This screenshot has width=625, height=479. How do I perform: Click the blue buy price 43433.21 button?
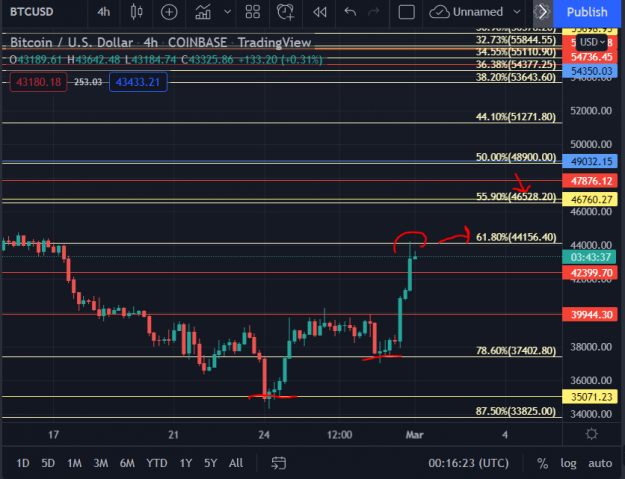coord(138,82)
